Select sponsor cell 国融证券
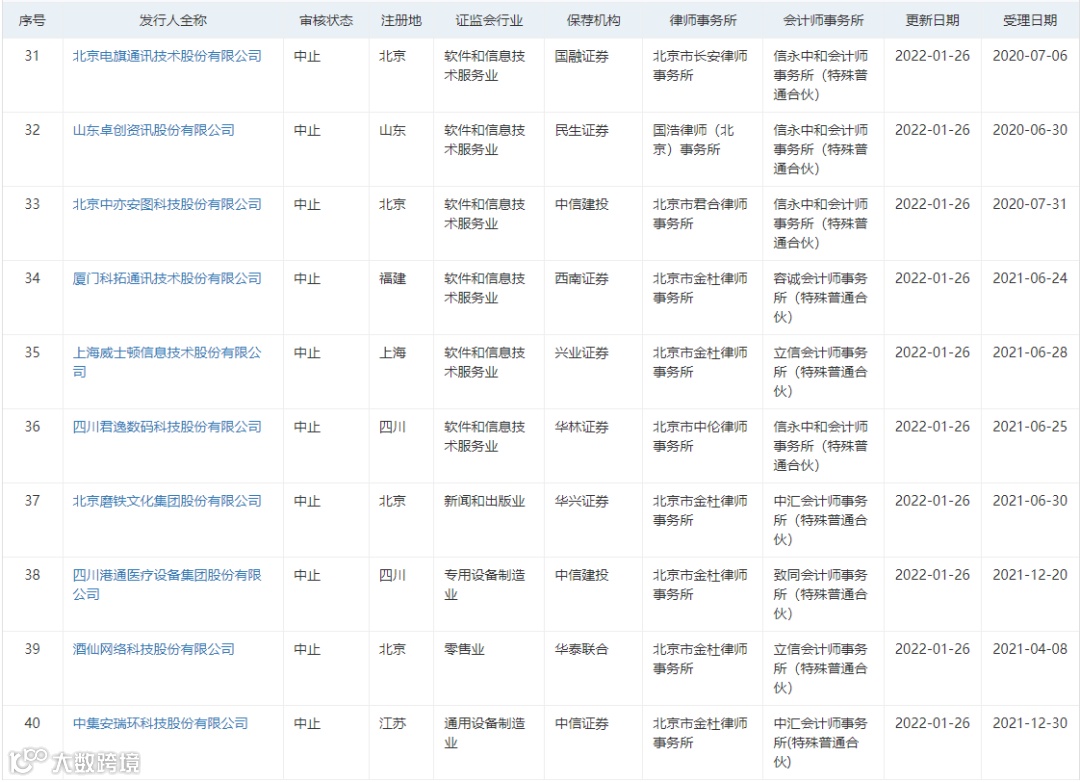 pyautogui.click(x=582, y=56)
